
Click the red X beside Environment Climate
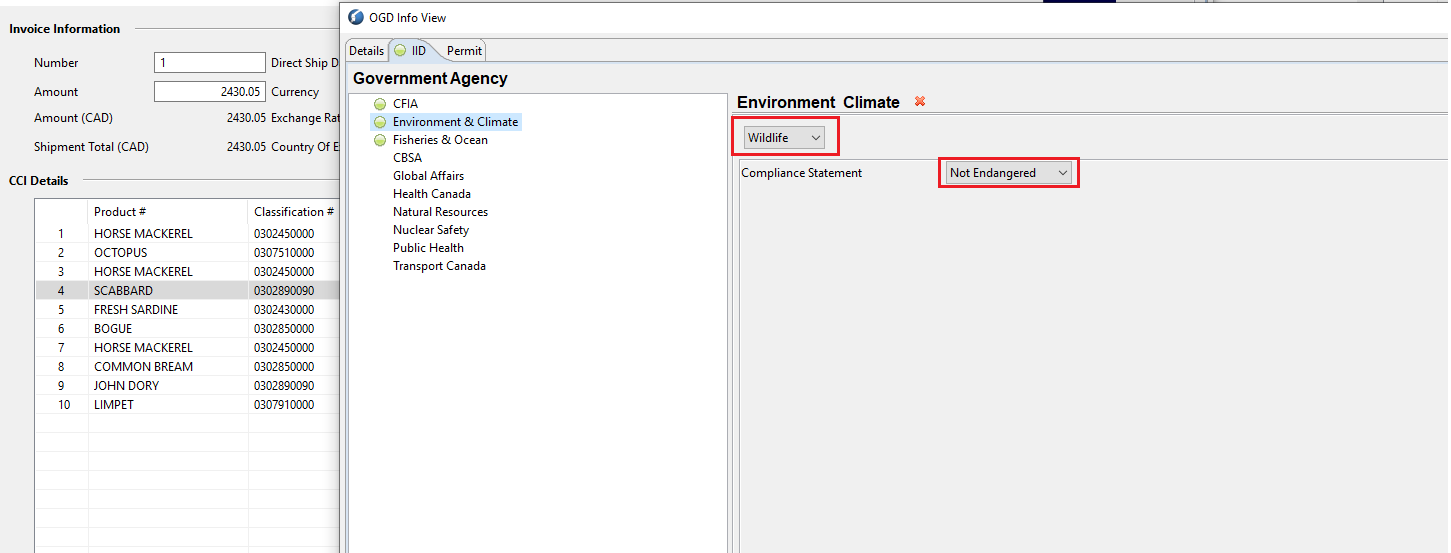coord(920,102)
